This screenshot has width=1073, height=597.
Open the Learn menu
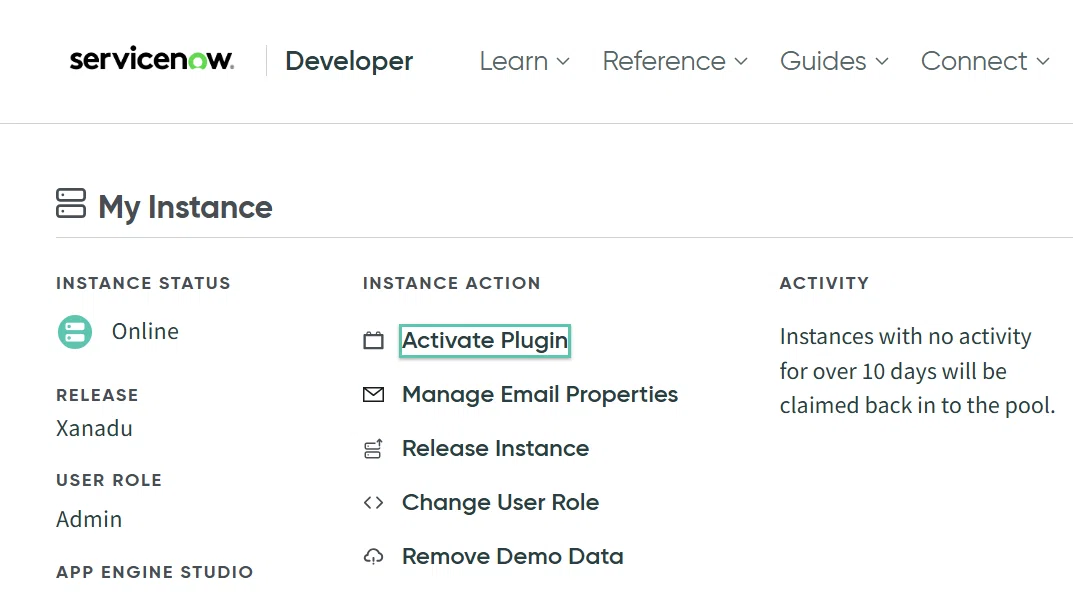point(524,61)
